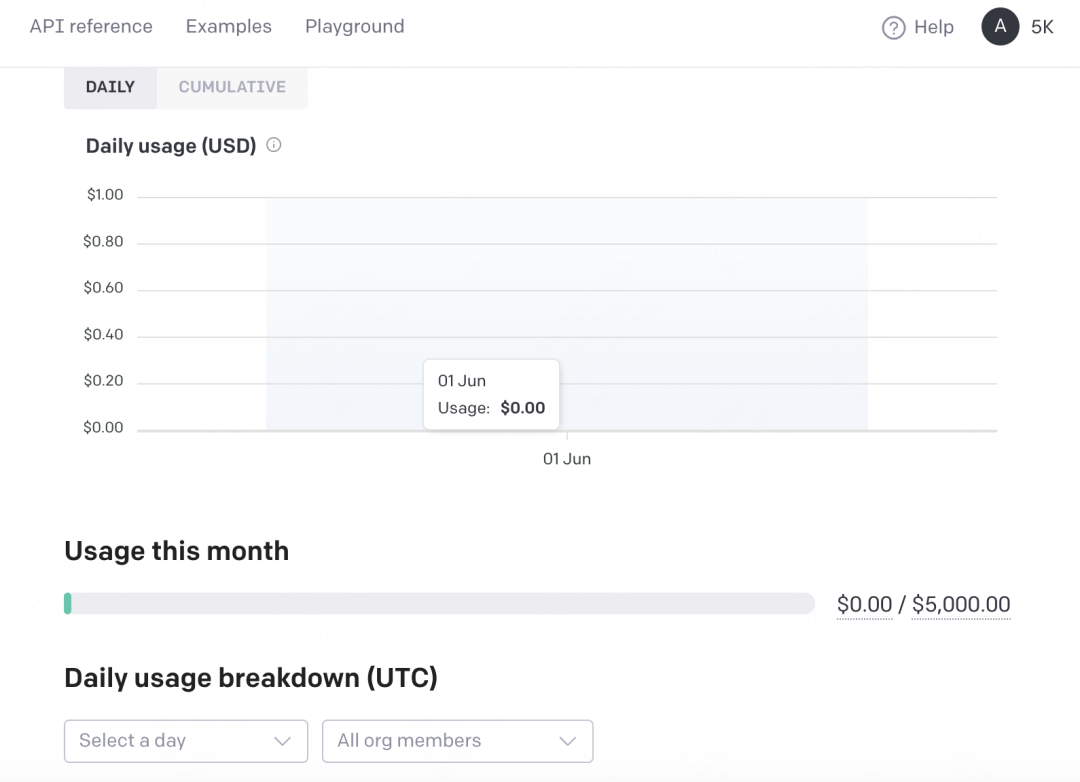Click the shaded chart column for 01 Jun
The height and width of the screenshot is (782, 1080).
(700, 300)
